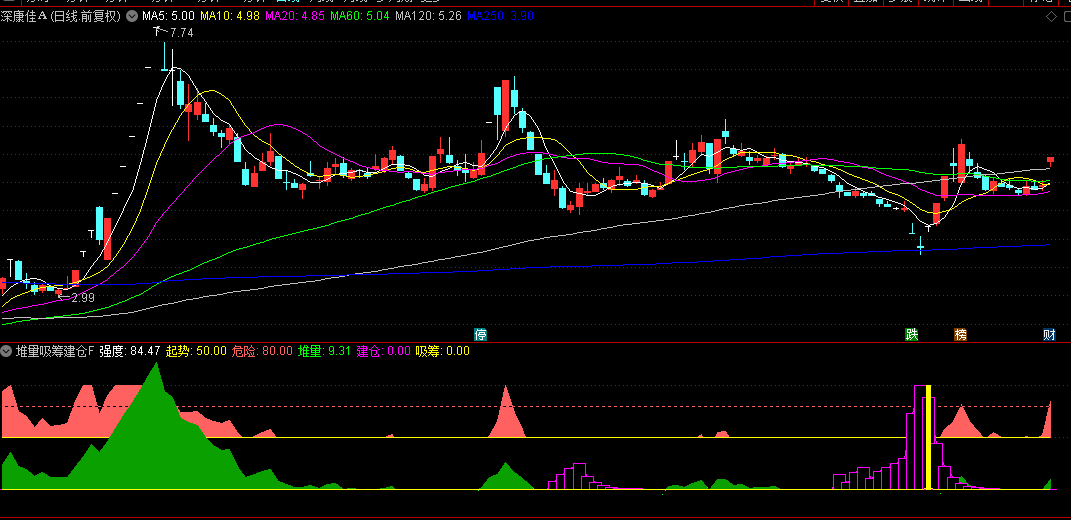Click the red 危险: 80.00 value
This screenshot has width=1071, height=520.
click(262, 351)
